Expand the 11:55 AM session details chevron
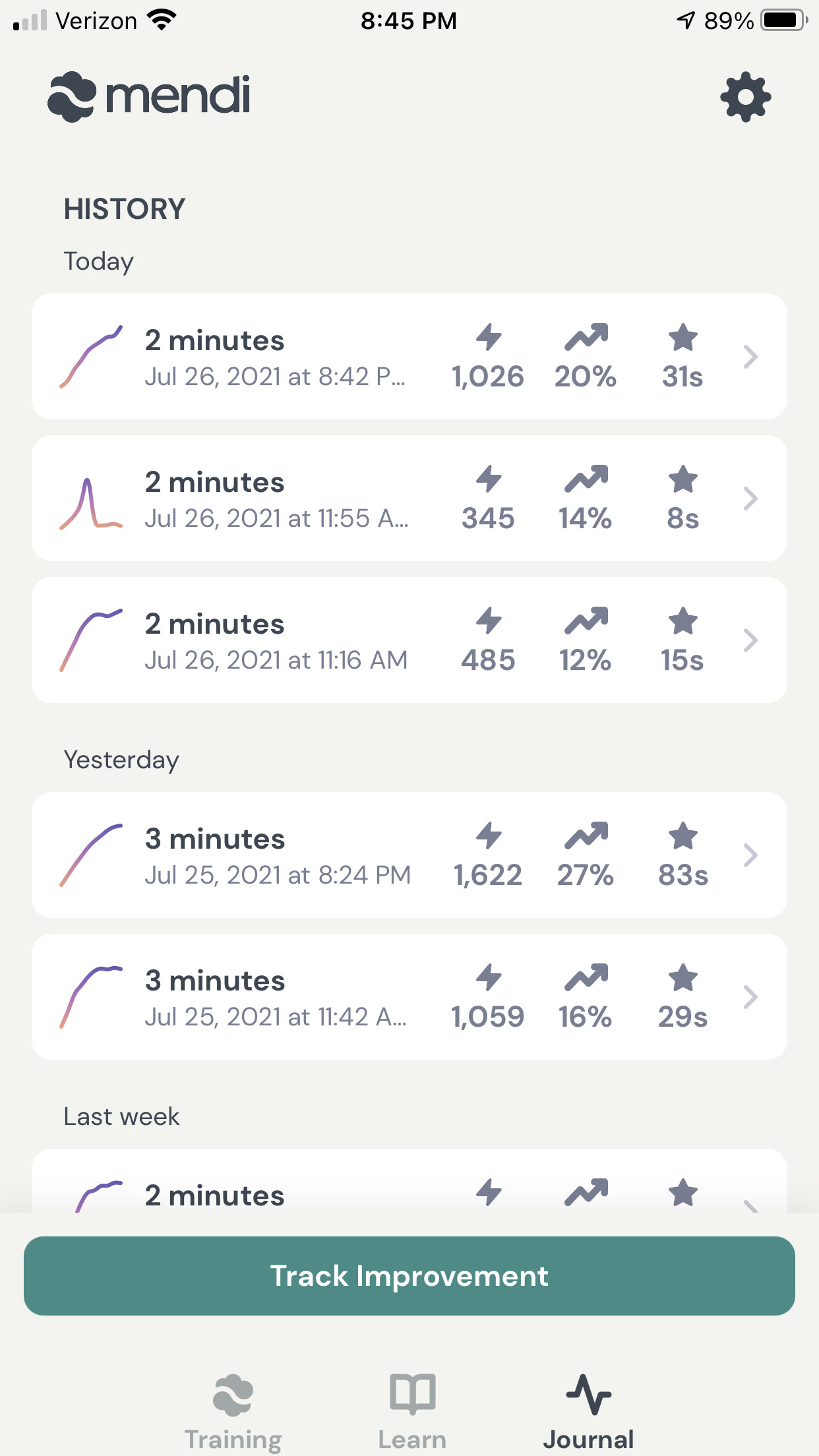The height and width of the screenshot is (1456, 819). (x=750, y=499)
